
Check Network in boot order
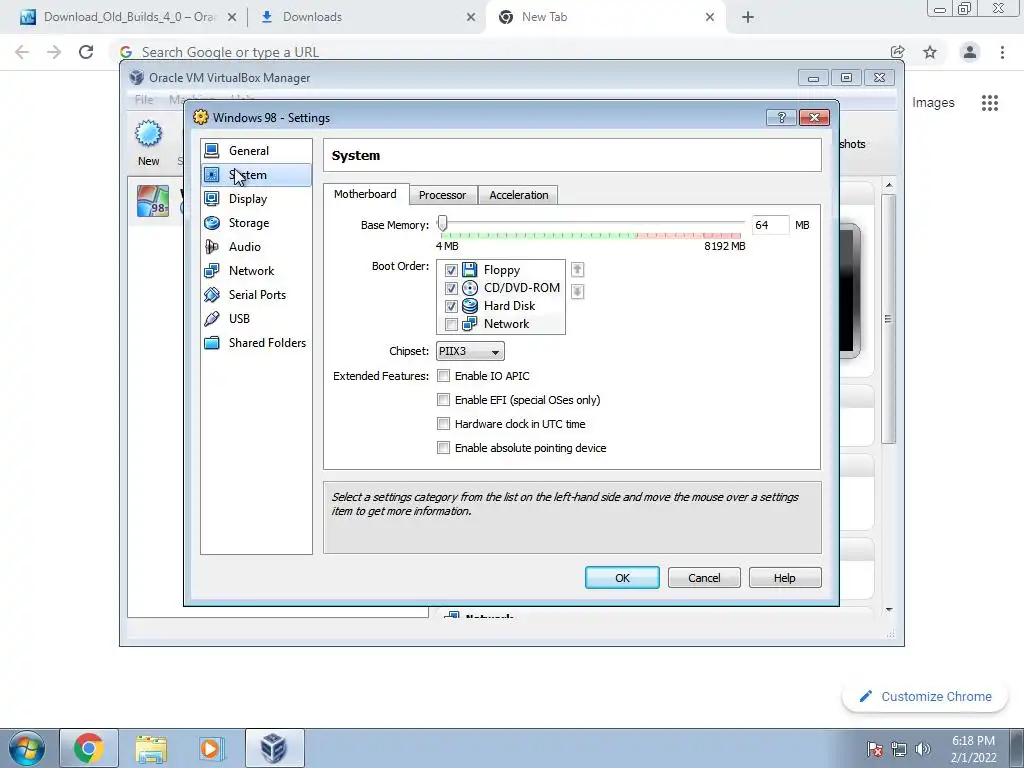451,324
